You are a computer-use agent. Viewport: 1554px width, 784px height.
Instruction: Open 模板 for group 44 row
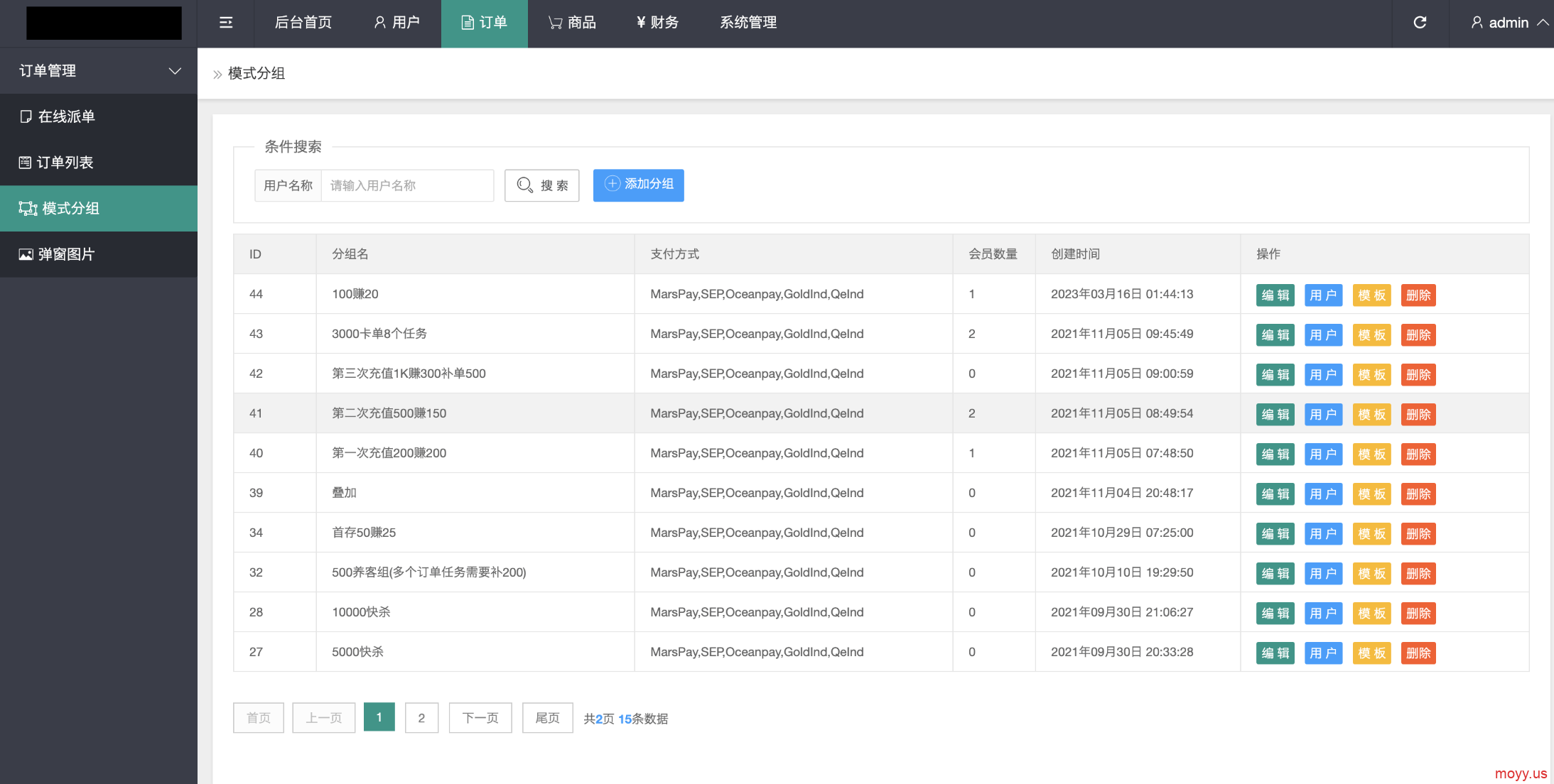(x=1371, y=295)
